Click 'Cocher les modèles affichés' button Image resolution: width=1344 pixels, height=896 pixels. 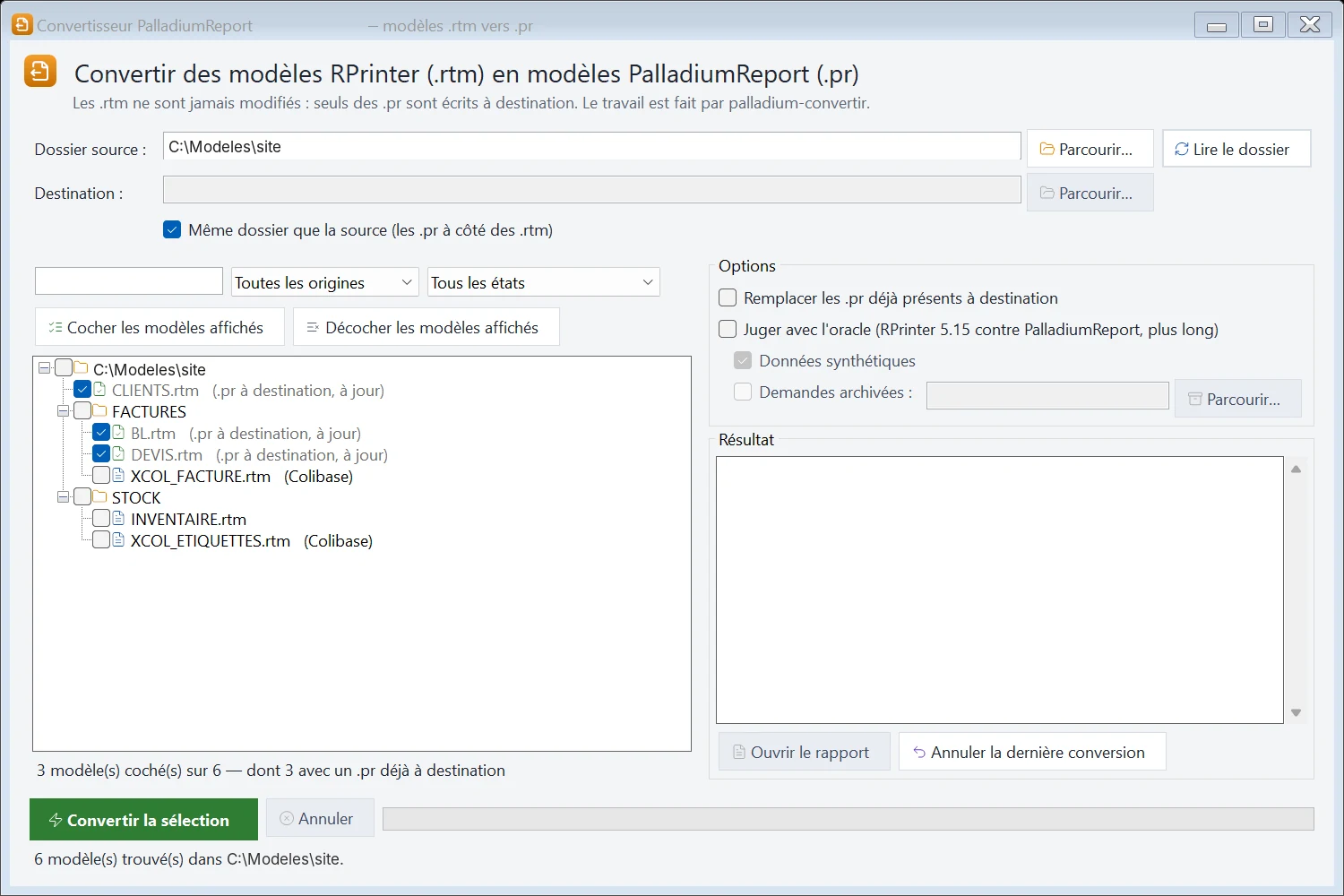tap(159, 327)
